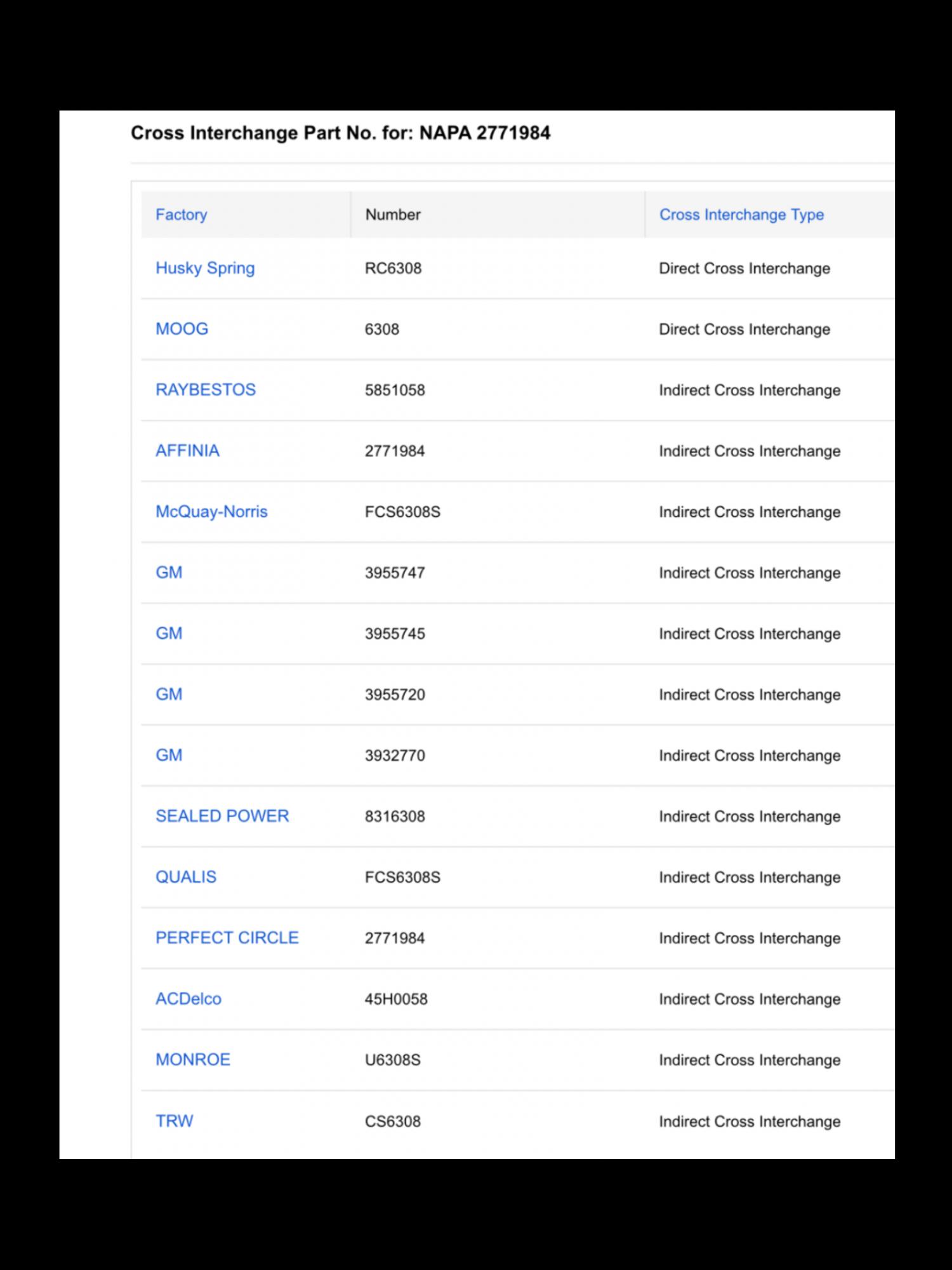Open the McQuay-Norris link
Viewport: 952px width, 1270px height.
click(x=211, y=512)
